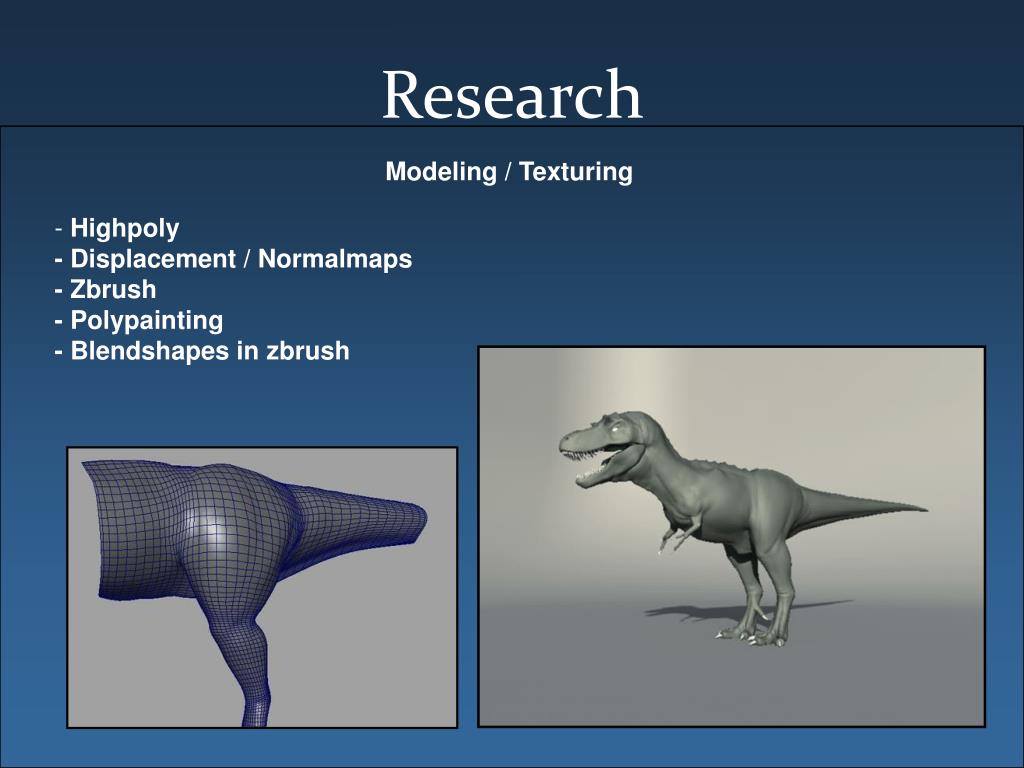
Task: Select the "Displacement / Normalmaps" bullet
Action: pyautogui.click(x=233, y=259)
